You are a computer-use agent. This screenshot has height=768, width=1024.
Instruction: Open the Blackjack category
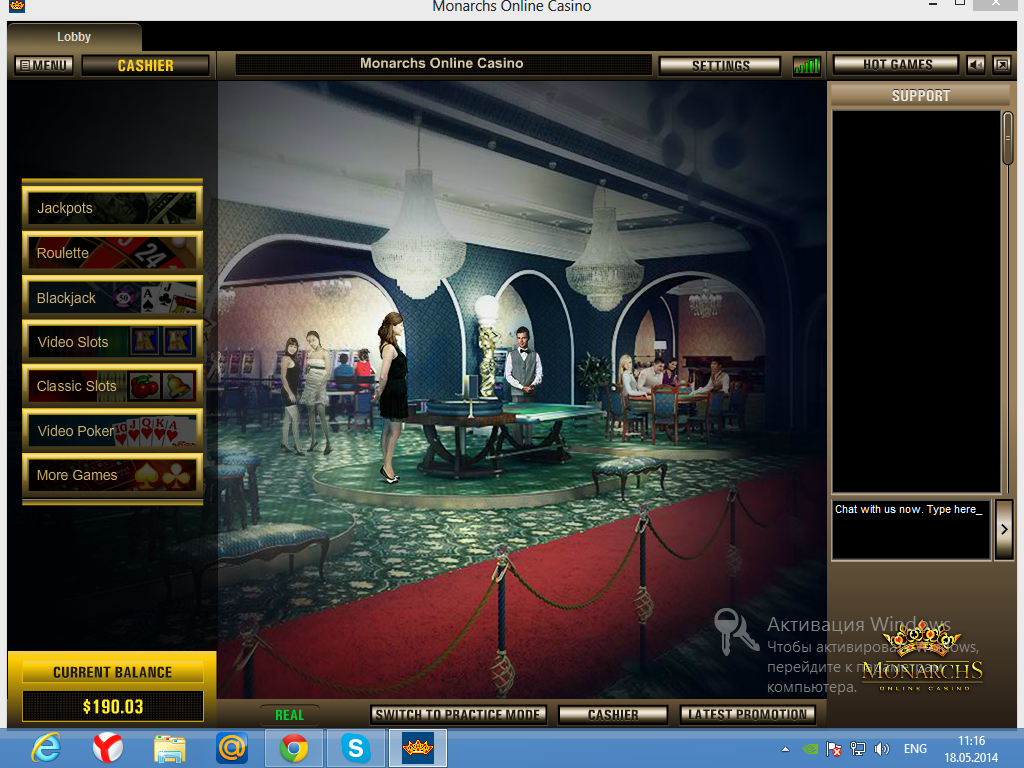112,297
